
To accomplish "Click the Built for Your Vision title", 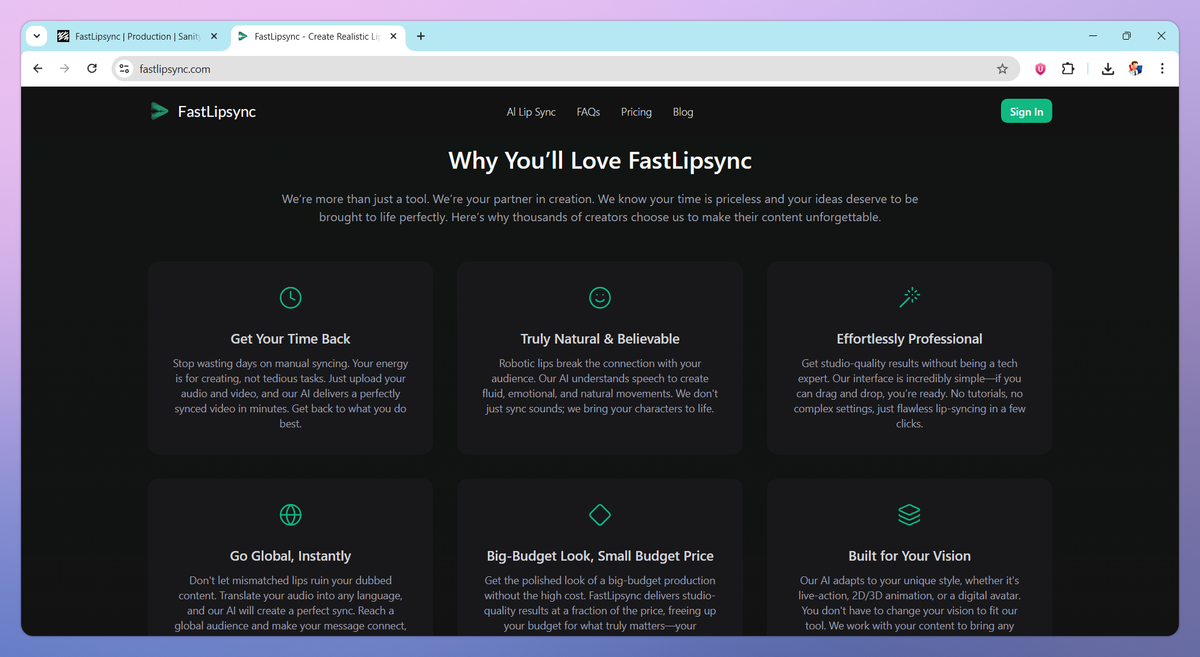I will point(909,556).
